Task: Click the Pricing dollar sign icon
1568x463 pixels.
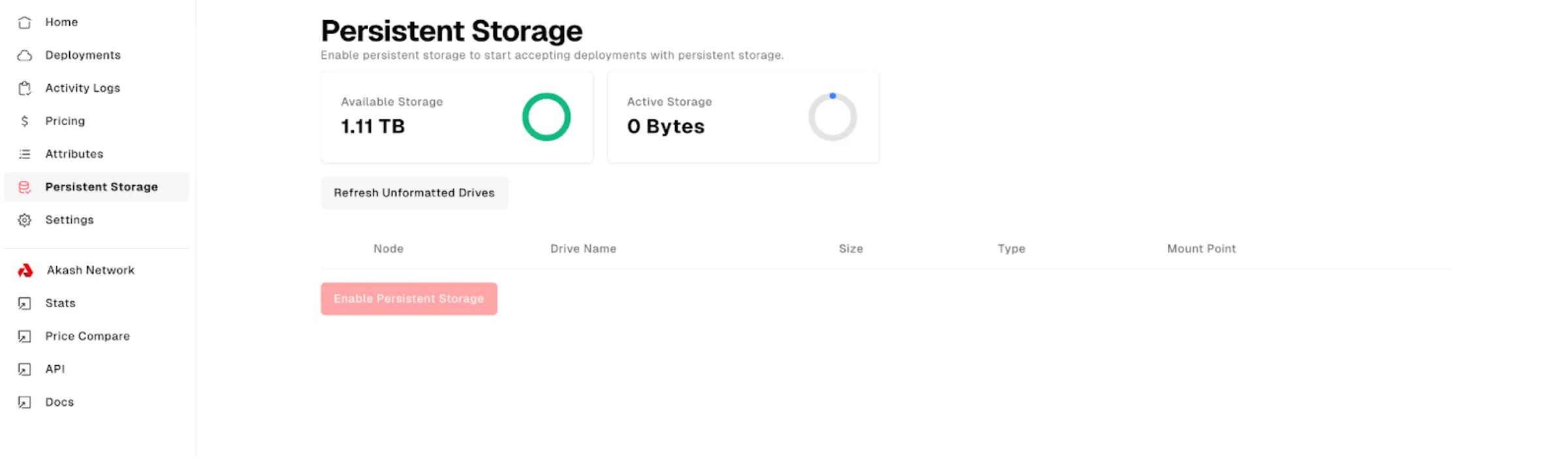Action: pos(25,121)
